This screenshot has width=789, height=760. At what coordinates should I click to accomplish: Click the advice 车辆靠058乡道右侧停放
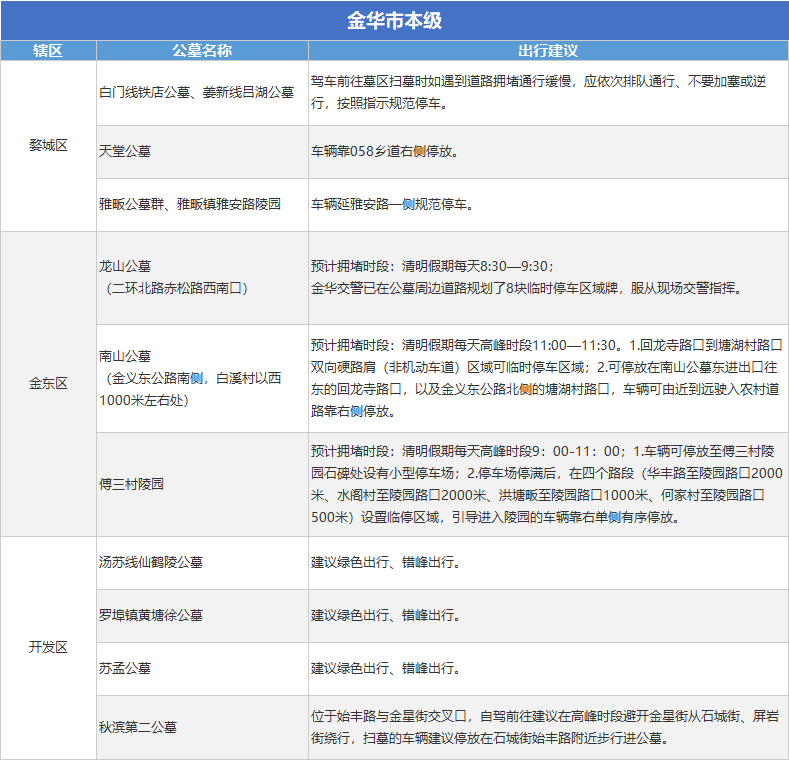click(385, 151)
